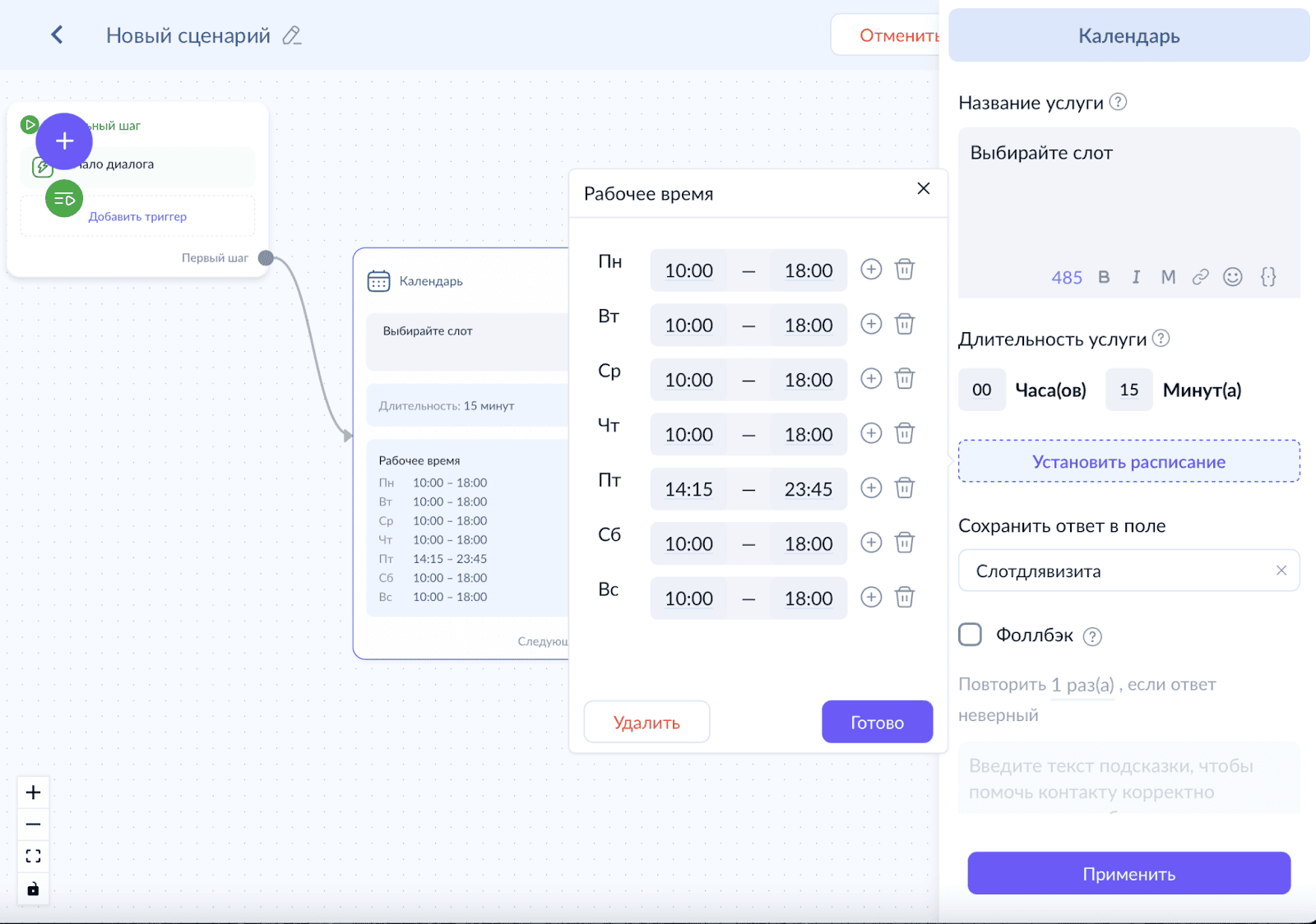
Task: Add time interval for Чт
Action: (871, 433)
